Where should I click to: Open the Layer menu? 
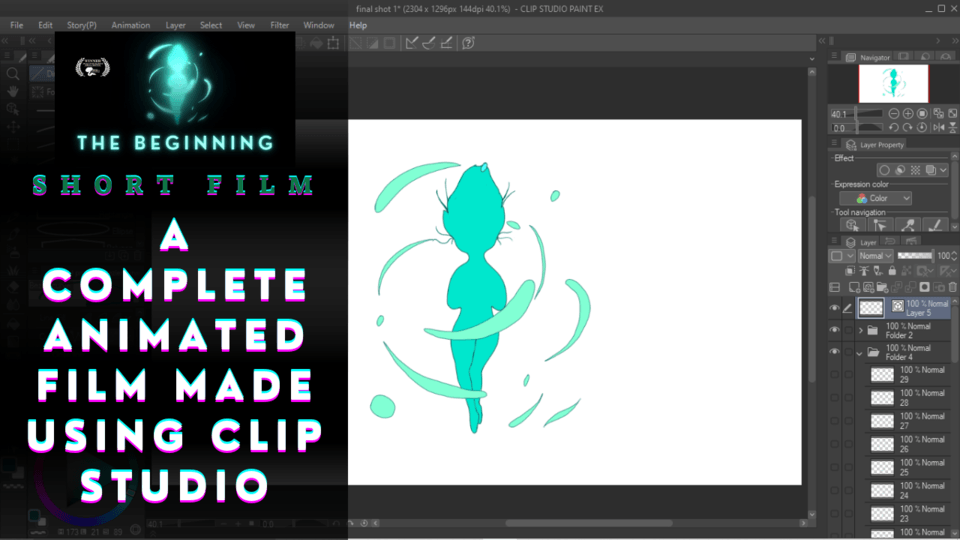pyautogui.click(x=175, y=25)
